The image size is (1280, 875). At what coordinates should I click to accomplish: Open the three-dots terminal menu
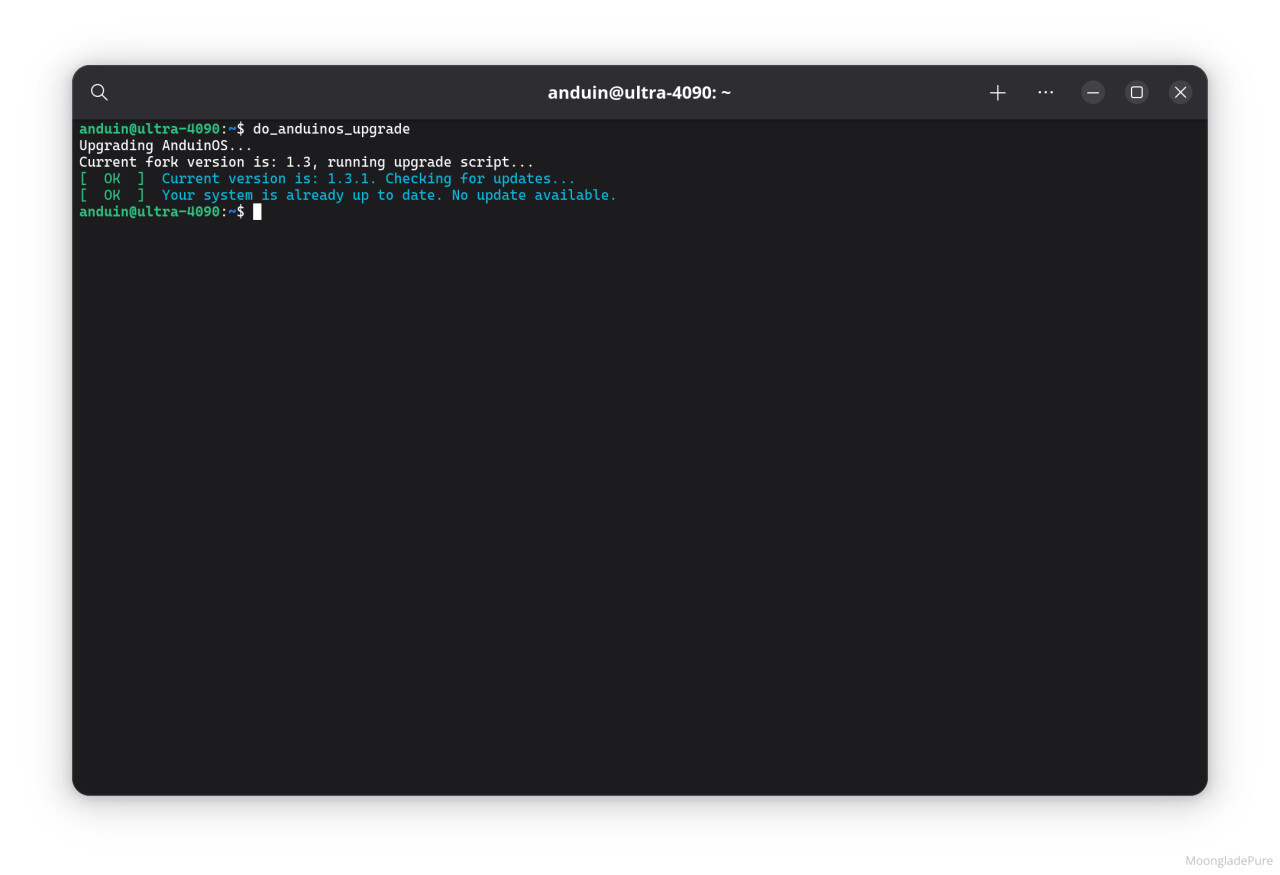[1045, 92]
